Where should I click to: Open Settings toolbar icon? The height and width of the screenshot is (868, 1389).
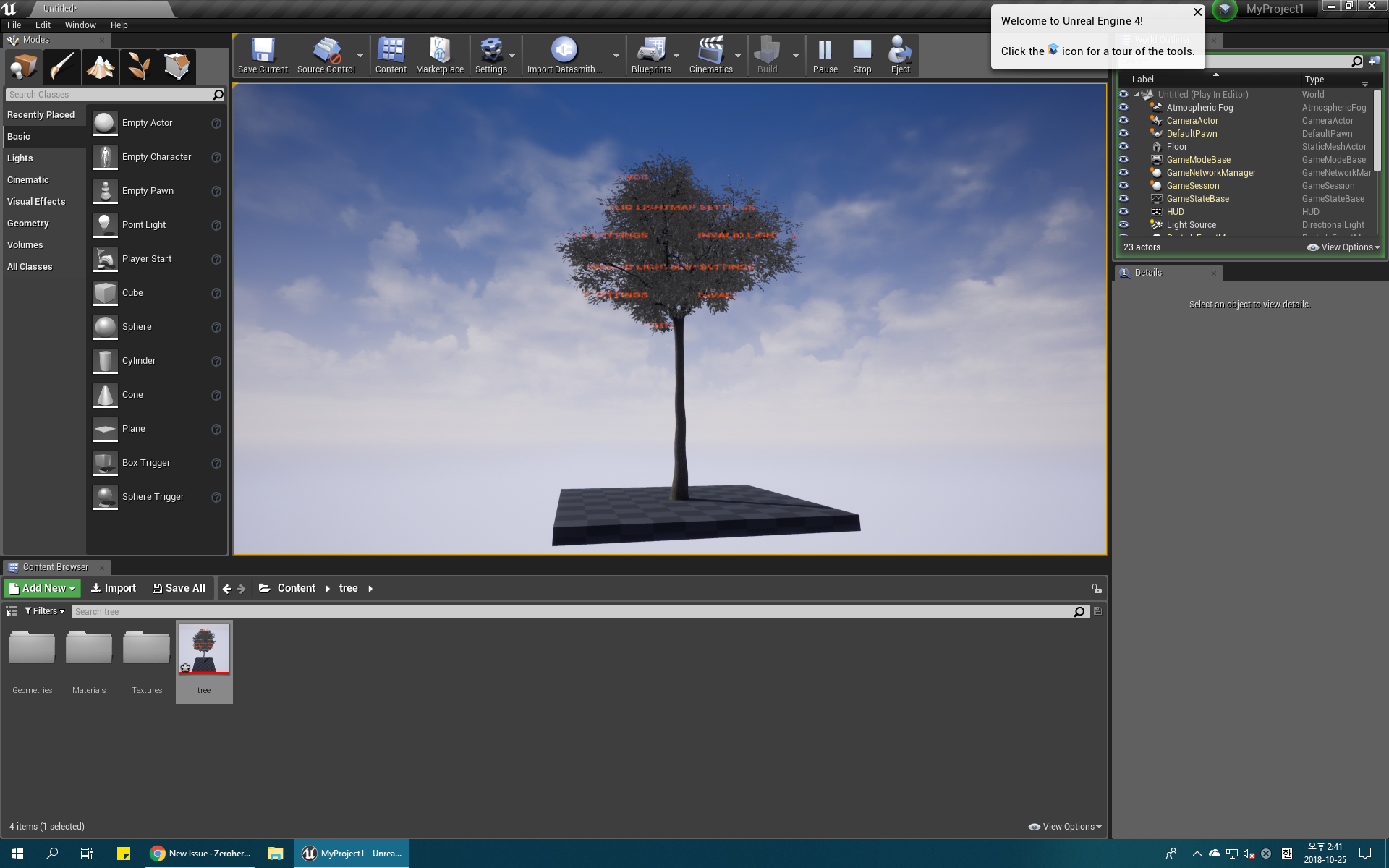490,56
